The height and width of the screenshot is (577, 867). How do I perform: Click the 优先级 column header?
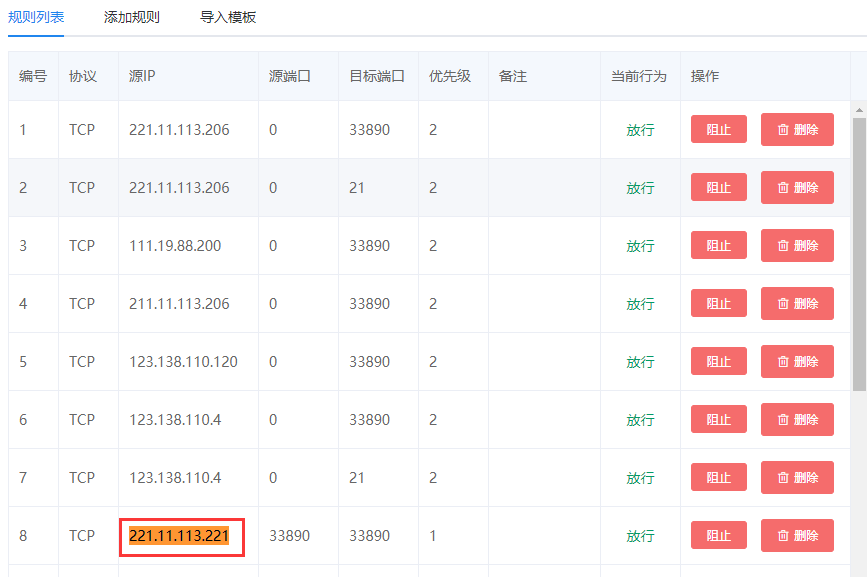[450, 76]
